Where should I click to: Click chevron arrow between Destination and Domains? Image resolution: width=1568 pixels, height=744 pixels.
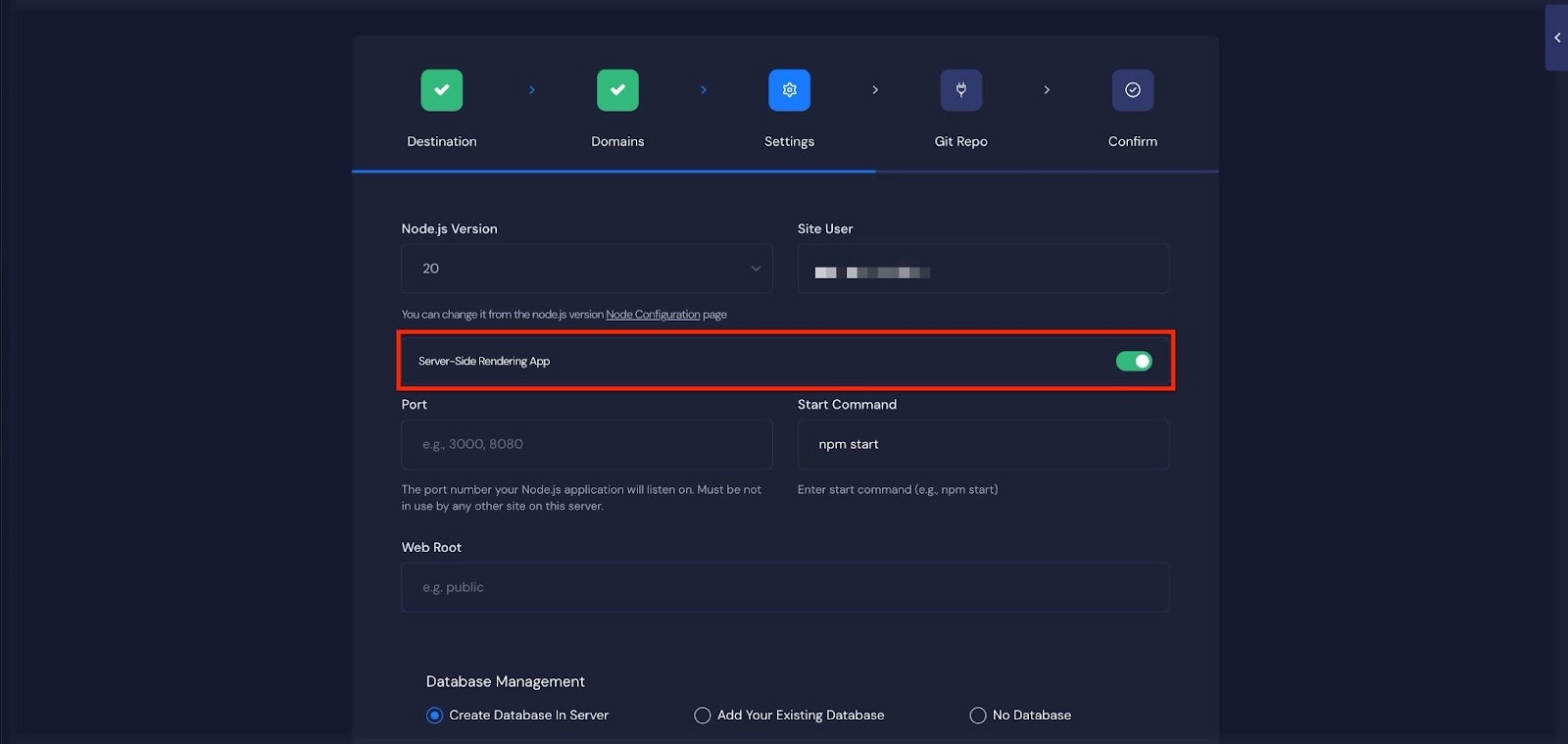click(x=532, y=90)
